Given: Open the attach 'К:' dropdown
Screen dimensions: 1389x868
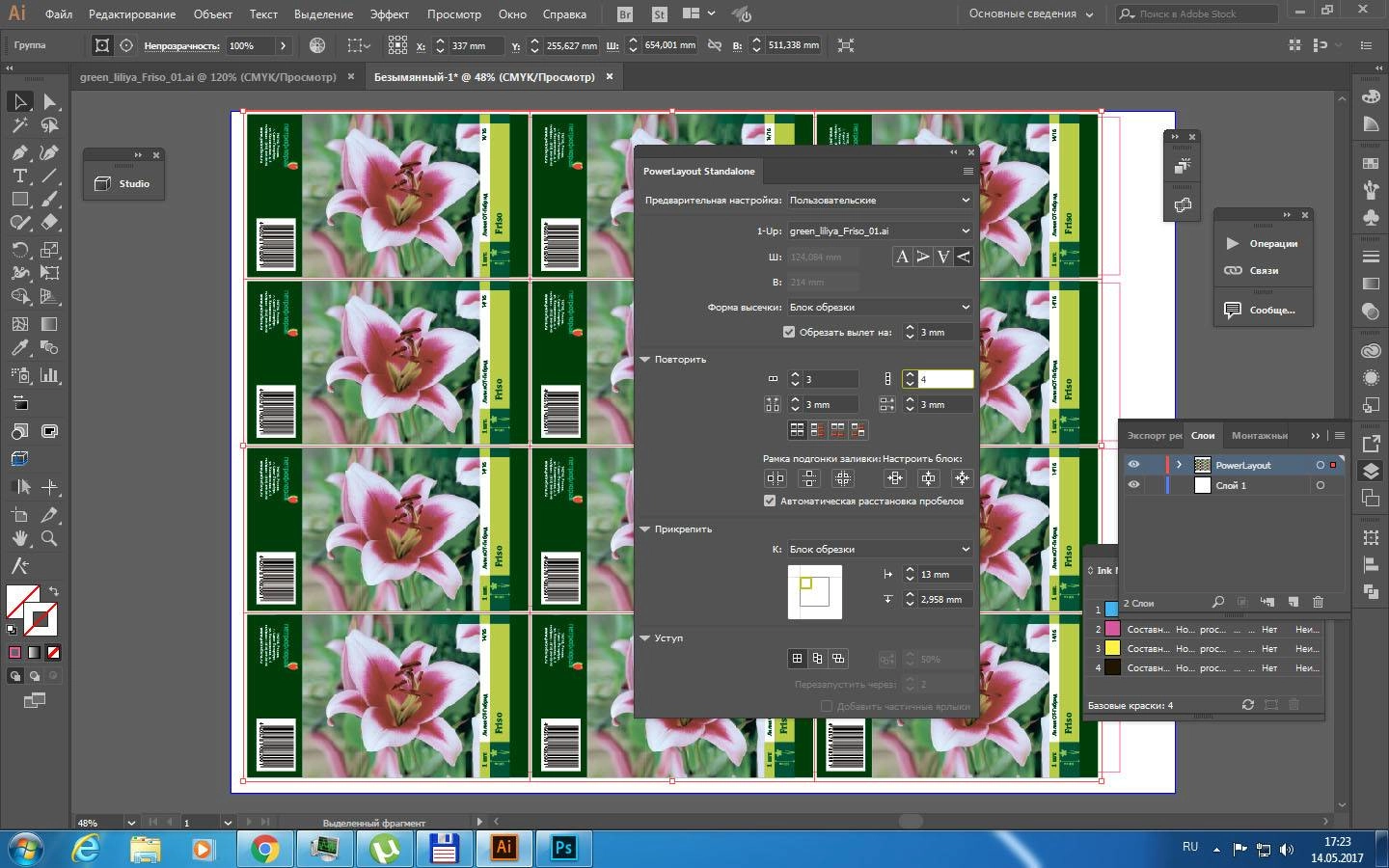Looking at the screenshot, I should pos(880,549).
